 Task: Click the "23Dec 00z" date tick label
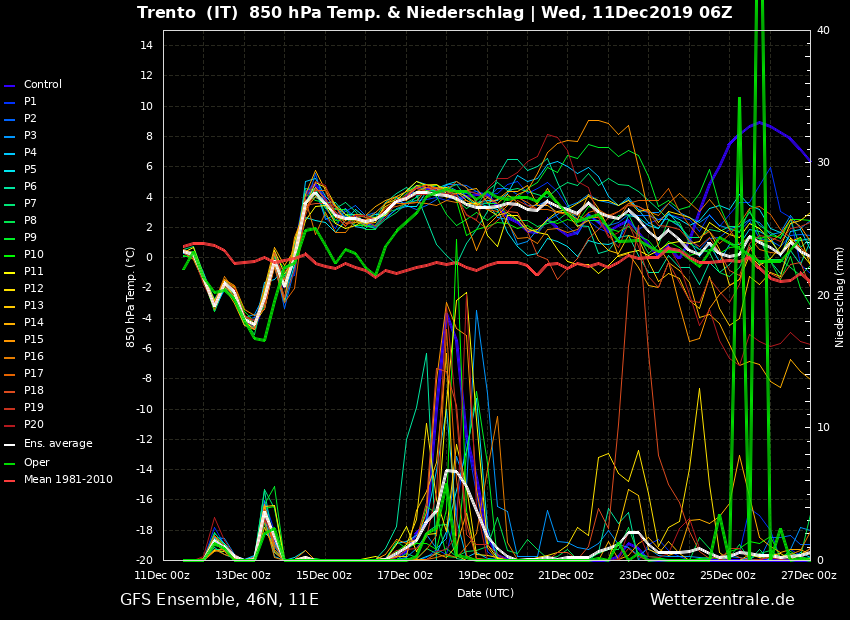647,576
